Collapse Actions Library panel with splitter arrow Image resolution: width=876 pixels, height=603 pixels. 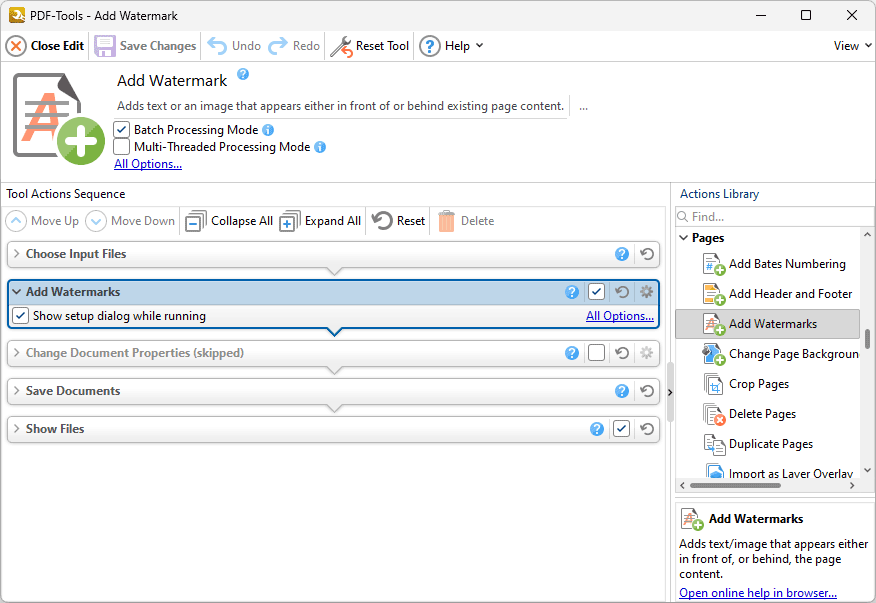tap(670, 392)
